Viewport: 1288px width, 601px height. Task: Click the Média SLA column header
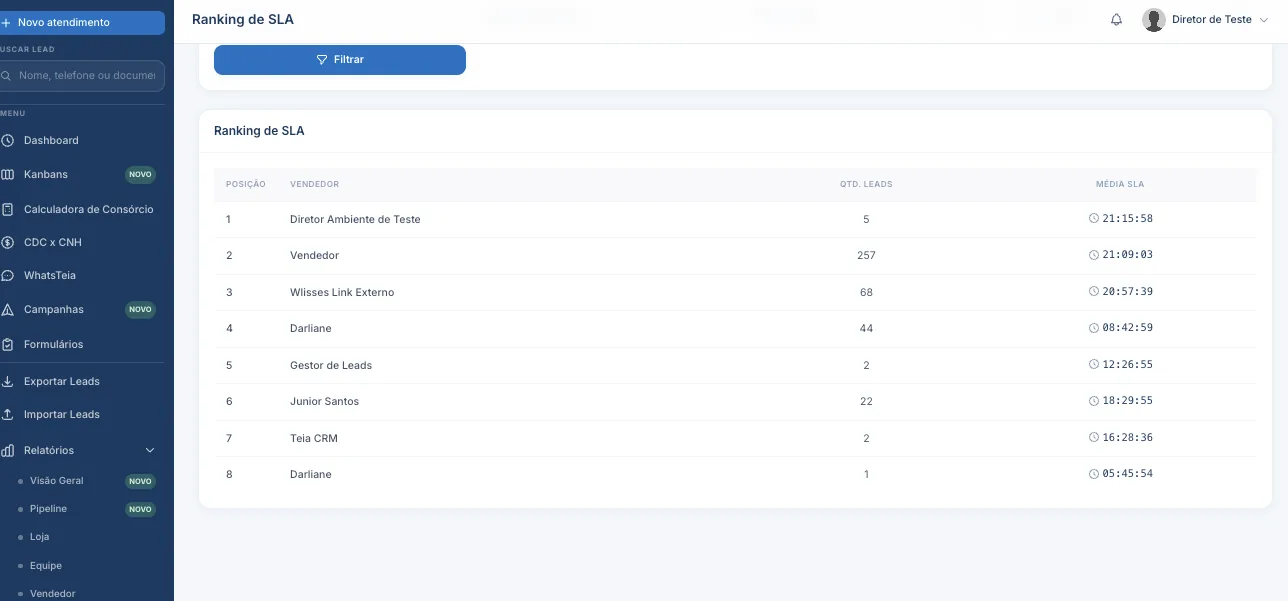1120,185
